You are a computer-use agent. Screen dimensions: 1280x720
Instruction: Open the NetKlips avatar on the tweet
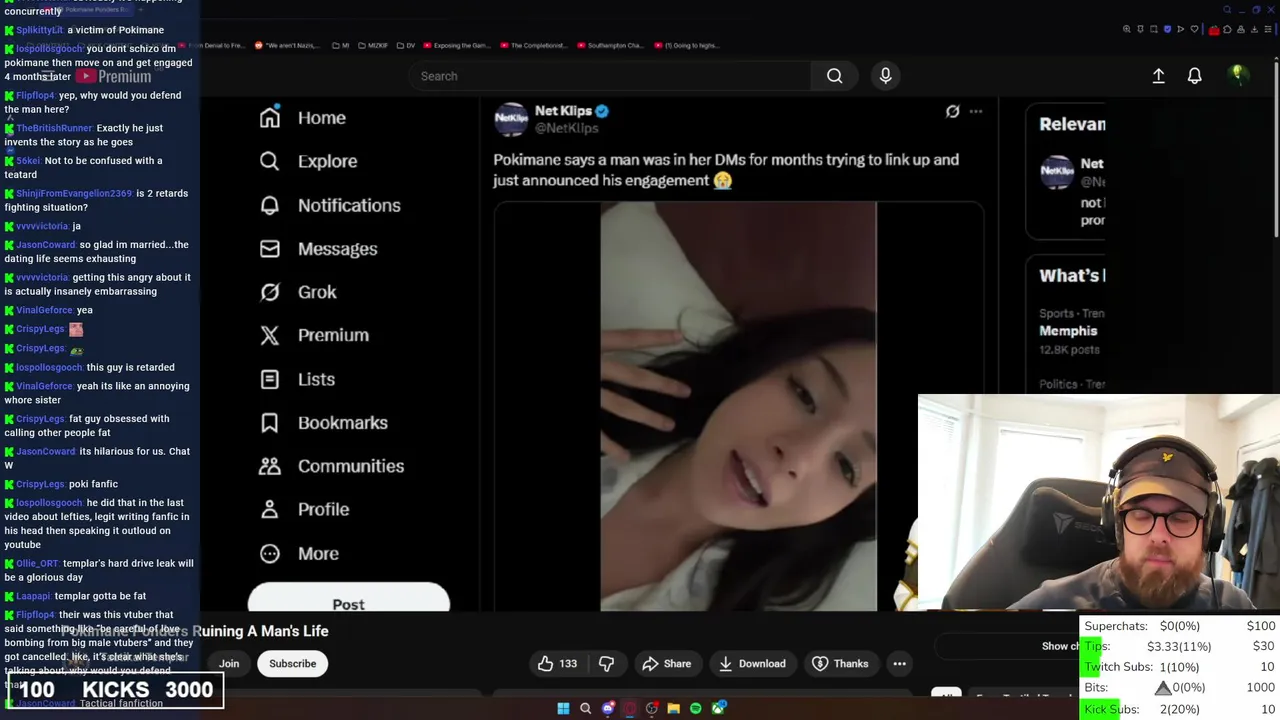pyautogui.click(x=511, y=119)
